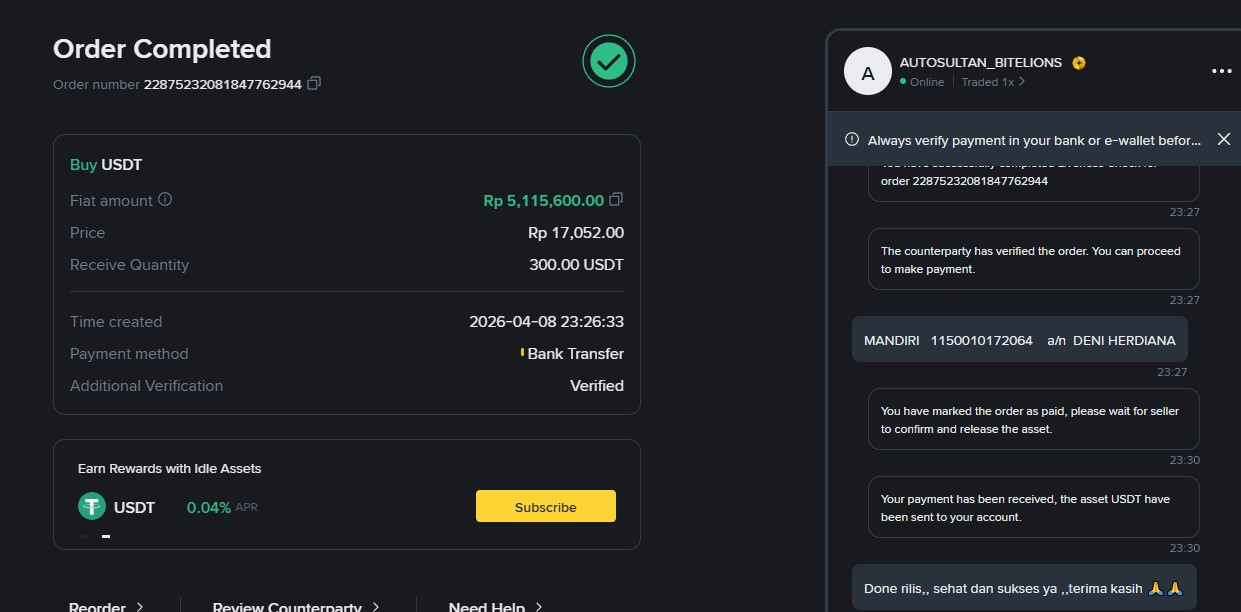Viewport: 1241px width, 612px height.
Task: Copy the order number
Action: pyautogui.click(x=314, y=84)
